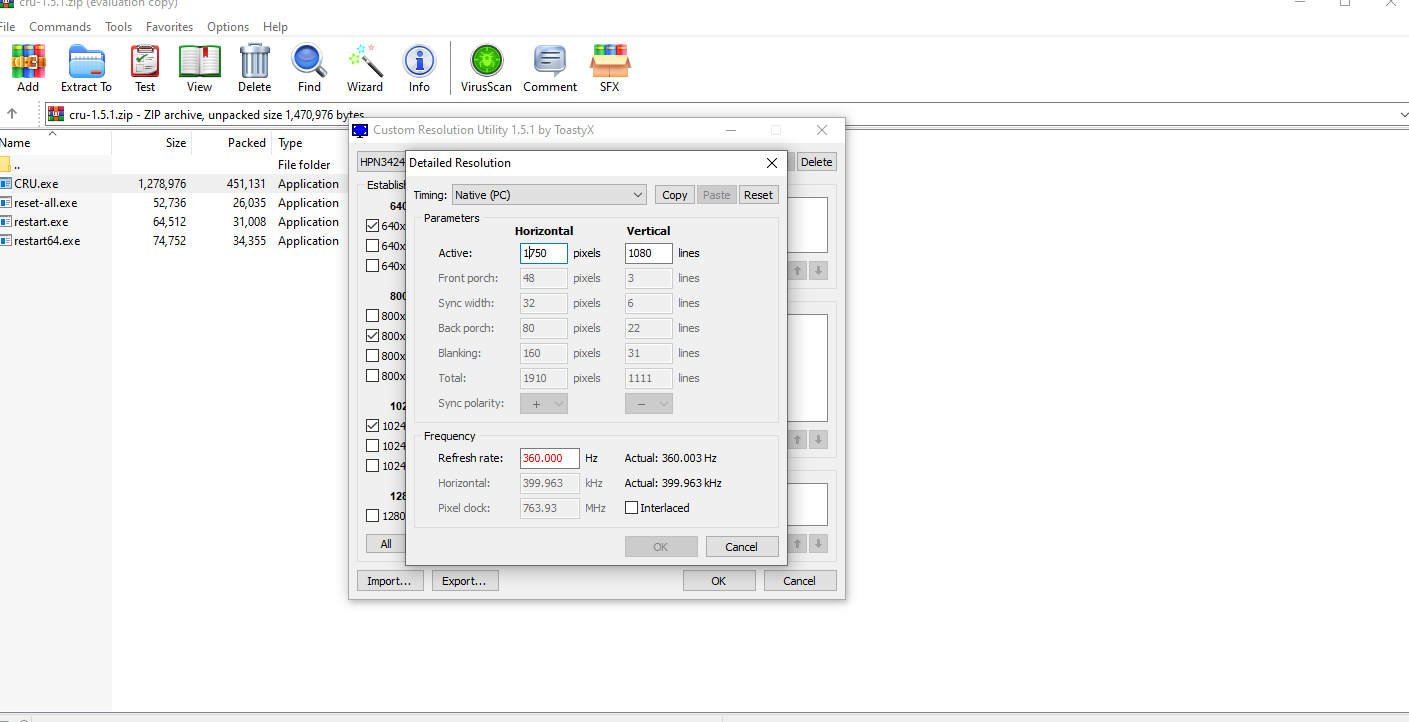This screenshot has width=1409, height=722.
Task: Select CRU.exe in the file list
Action: click(x=36, y=184)
